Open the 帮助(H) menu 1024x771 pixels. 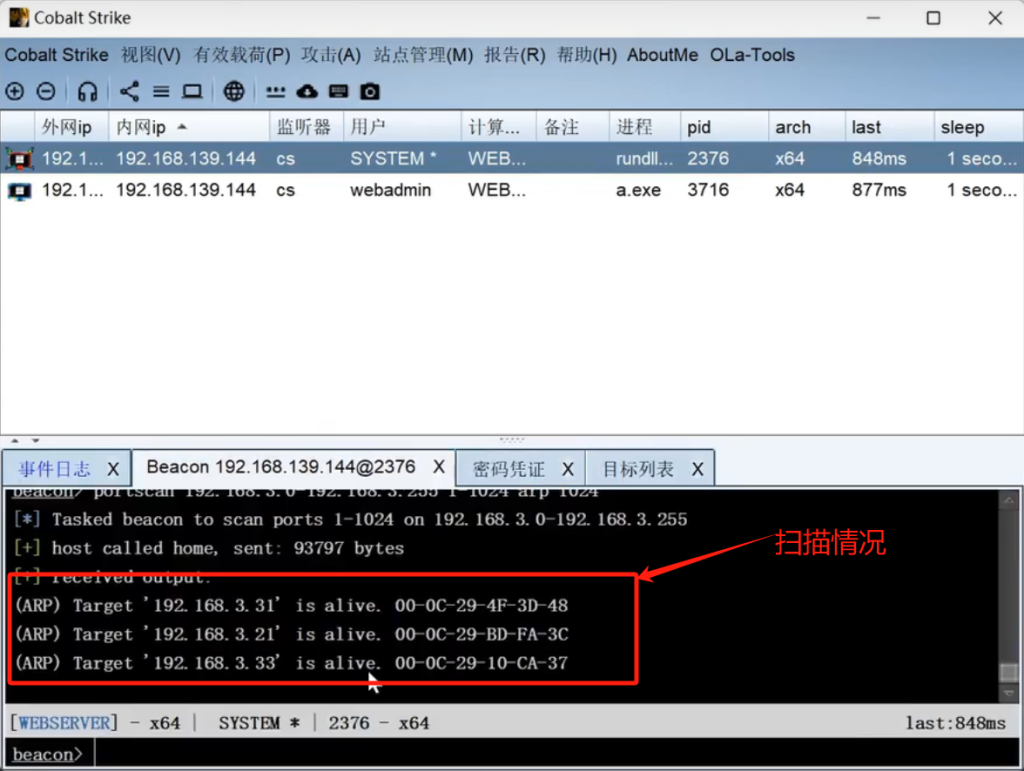[586, 55]
